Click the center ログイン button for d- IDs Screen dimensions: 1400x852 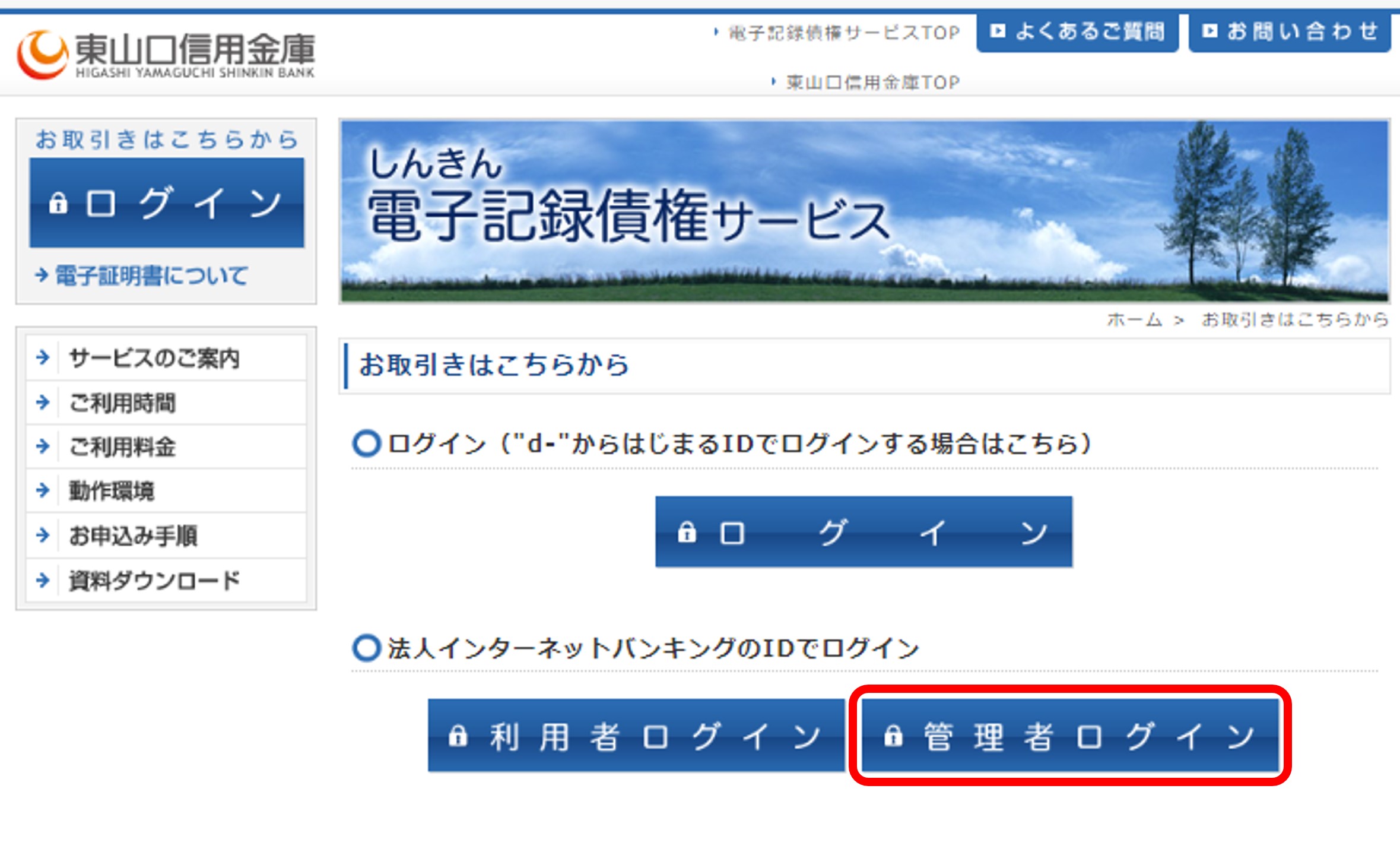pos(864,532)
